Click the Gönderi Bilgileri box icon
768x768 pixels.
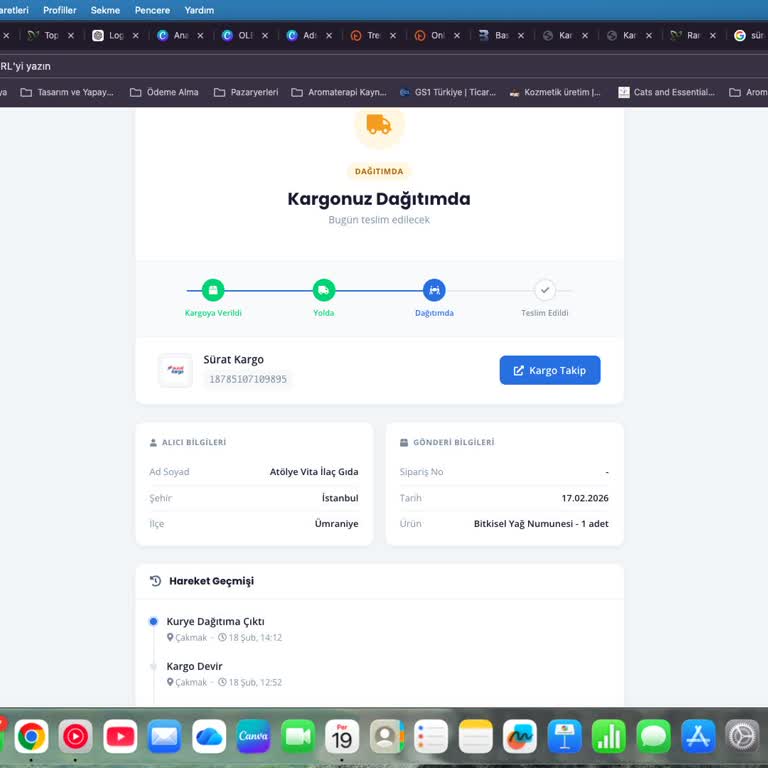click(x=404, y=442)
